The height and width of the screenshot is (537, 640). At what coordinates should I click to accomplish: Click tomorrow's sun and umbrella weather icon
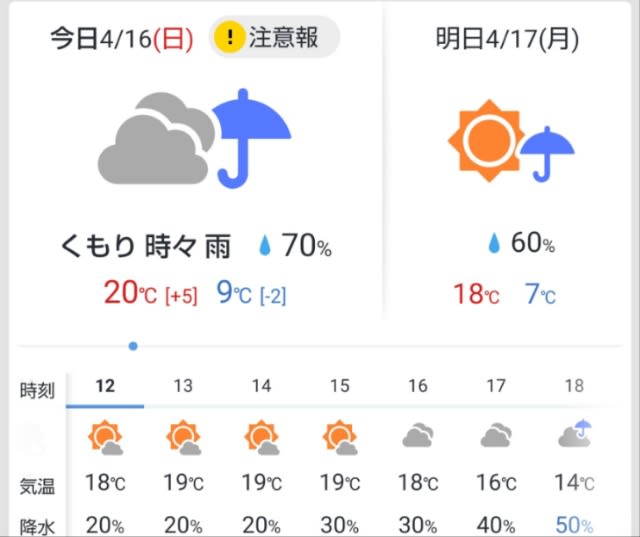(x=511, y=140)
